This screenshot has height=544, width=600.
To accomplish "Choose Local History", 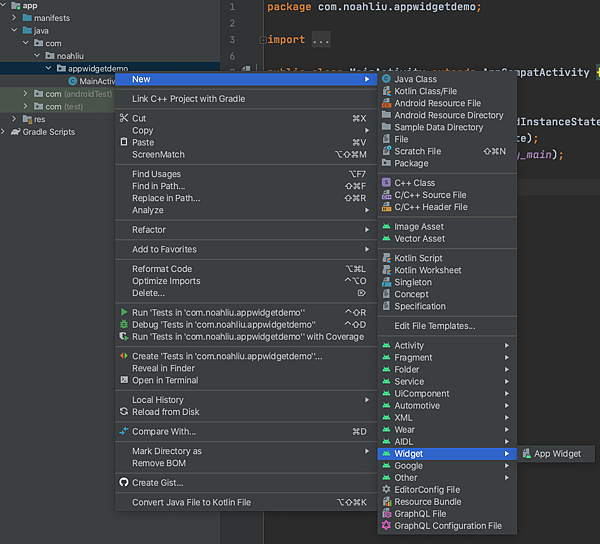I will coord(246,399).
